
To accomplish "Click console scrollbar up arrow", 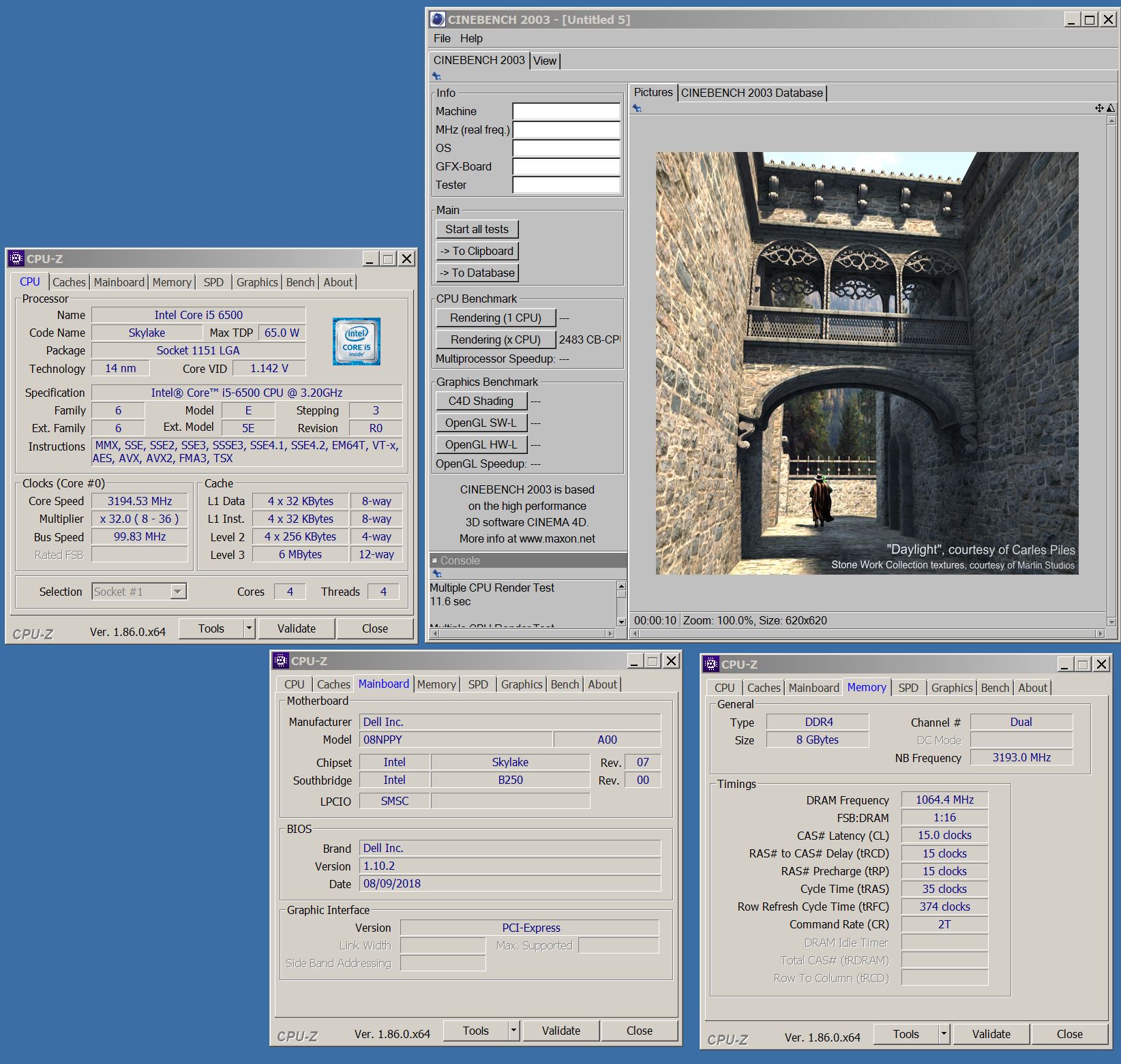I will (621, 586).
